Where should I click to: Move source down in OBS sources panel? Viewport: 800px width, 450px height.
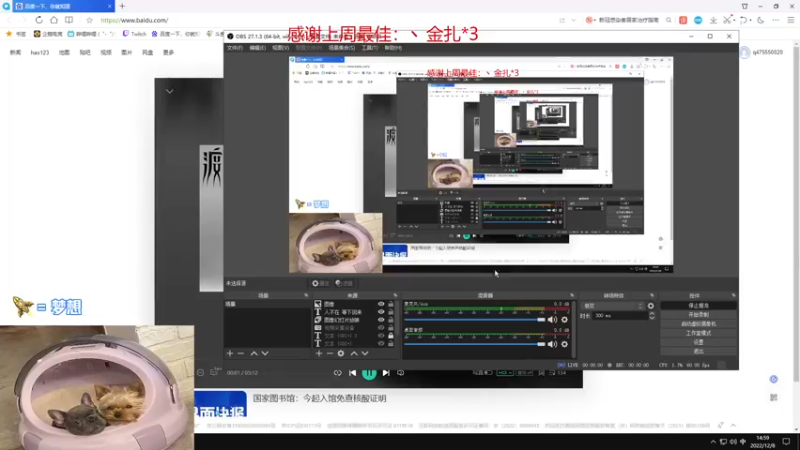(365, 353)
